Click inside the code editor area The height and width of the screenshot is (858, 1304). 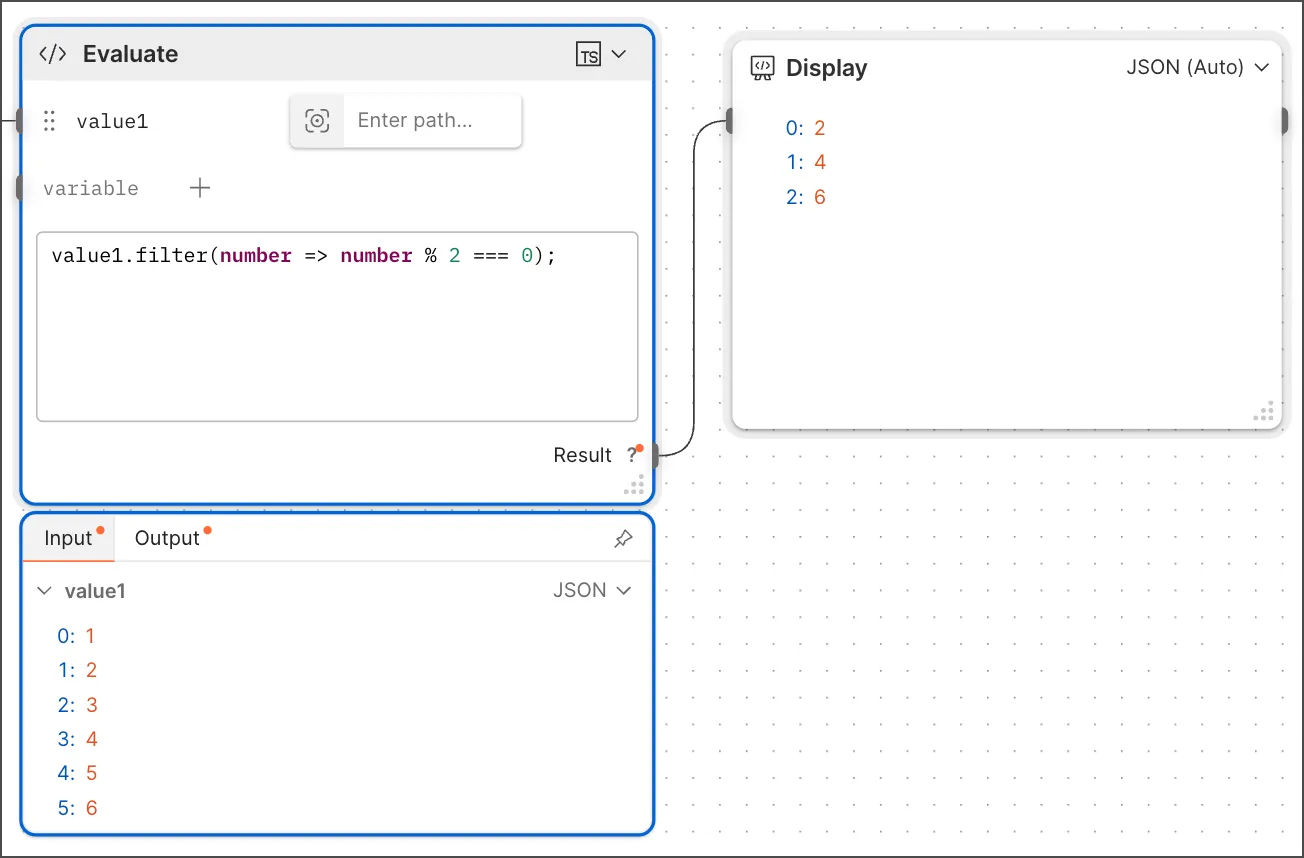click(x=337, y=327)
